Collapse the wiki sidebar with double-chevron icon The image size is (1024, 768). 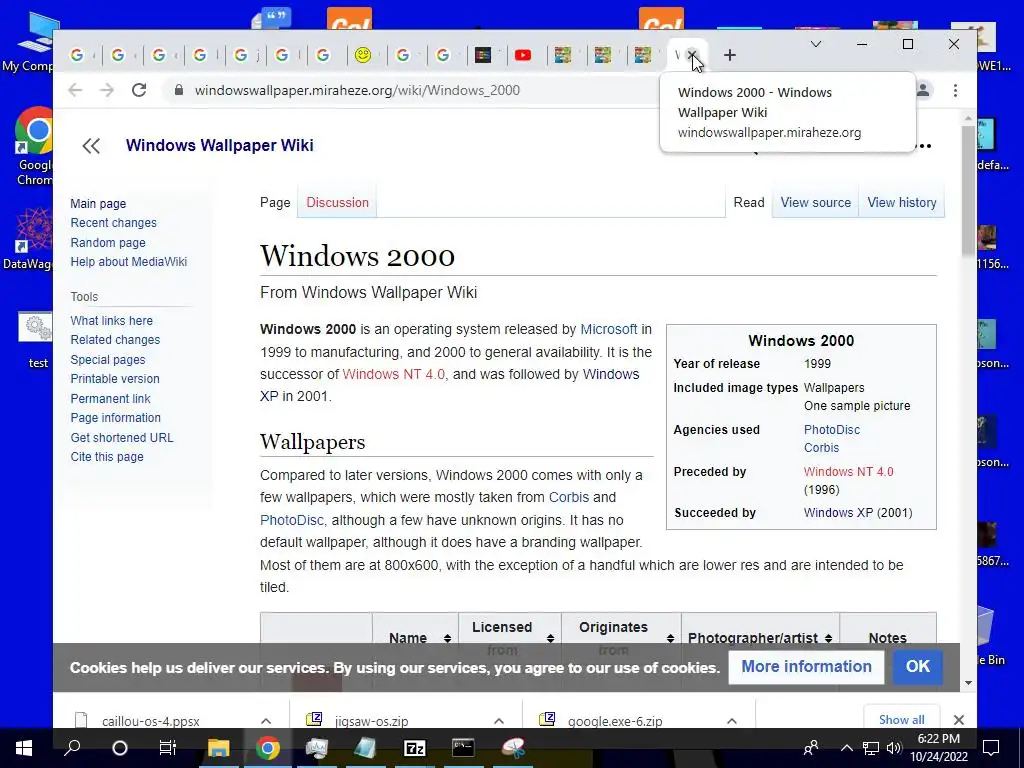(91, 146)
